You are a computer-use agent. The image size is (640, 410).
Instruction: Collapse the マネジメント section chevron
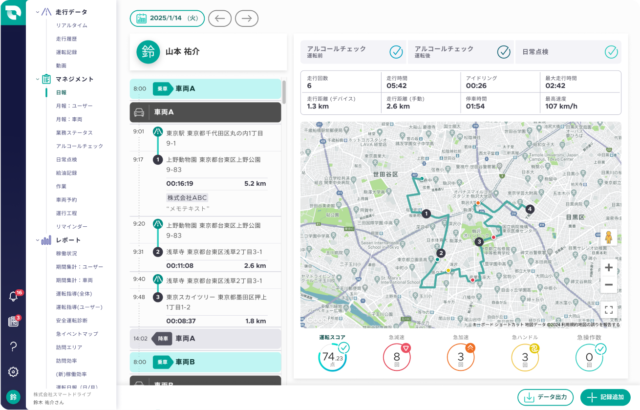[37, 79]
